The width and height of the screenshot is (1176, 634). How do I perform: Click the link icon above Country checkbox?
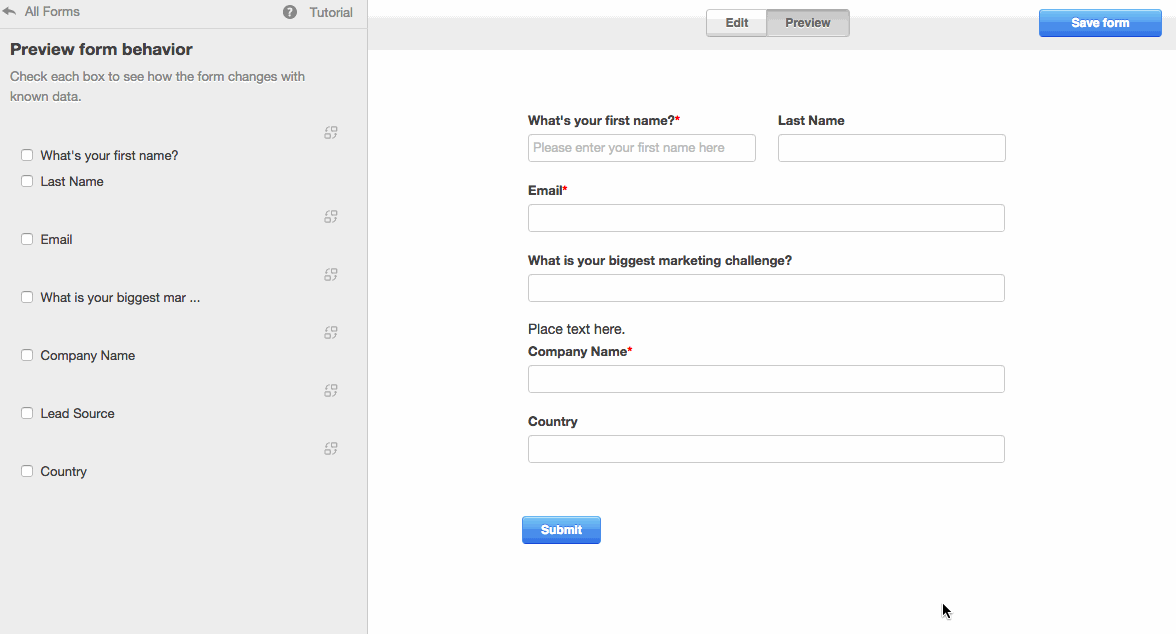point(331,449)
